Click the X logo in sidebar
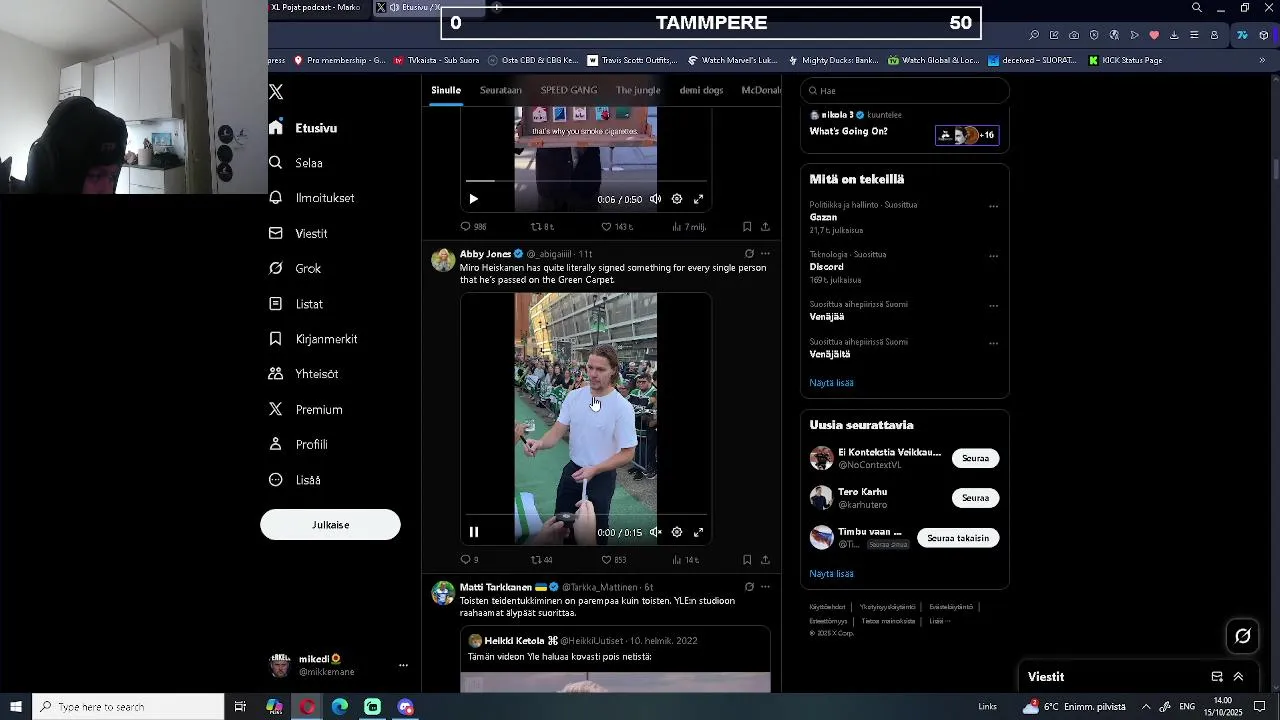 [276, 92]
